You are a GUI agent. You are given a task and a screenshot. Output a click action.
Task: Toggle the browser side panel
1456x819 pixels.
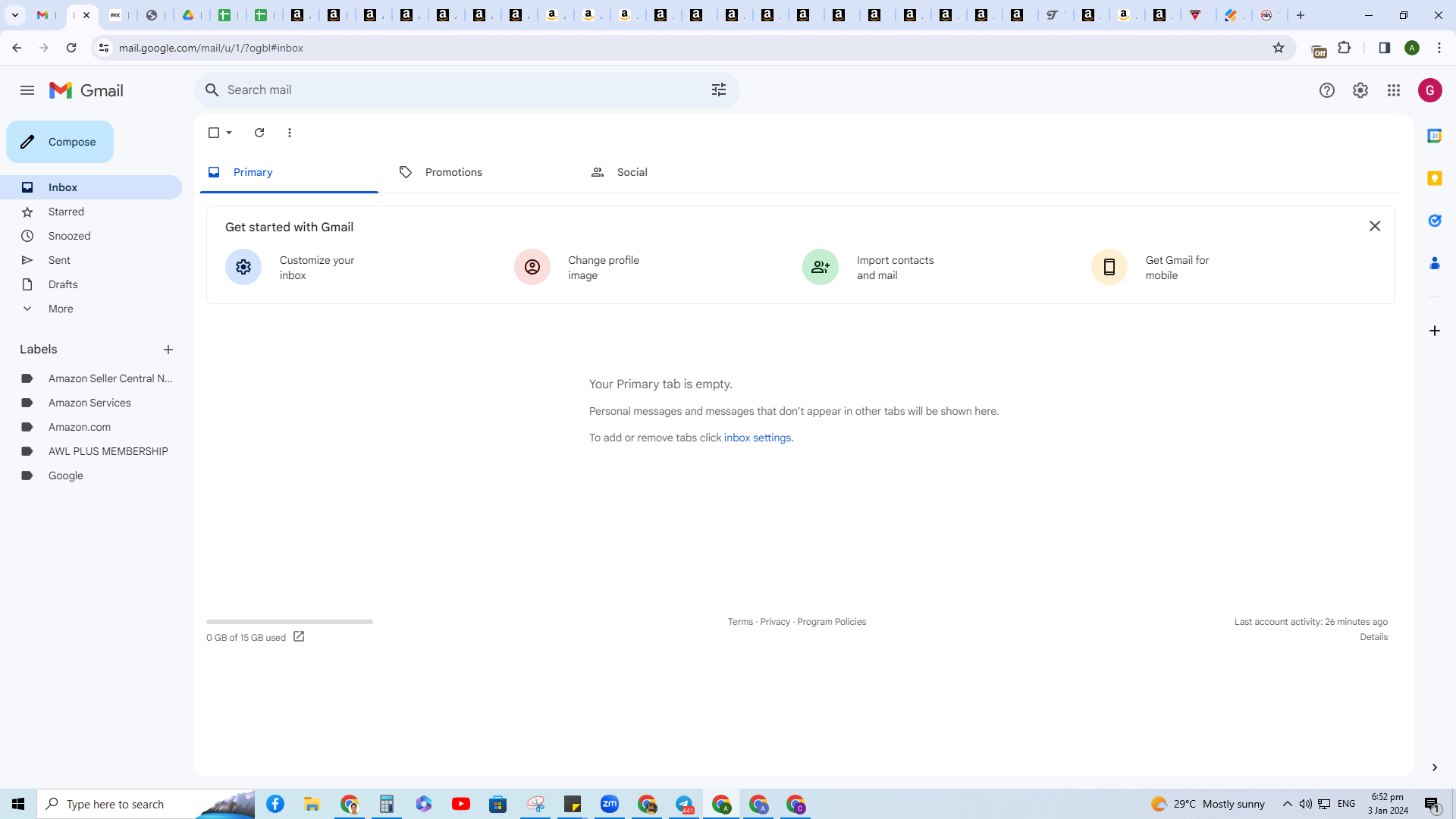point(1385,48)
